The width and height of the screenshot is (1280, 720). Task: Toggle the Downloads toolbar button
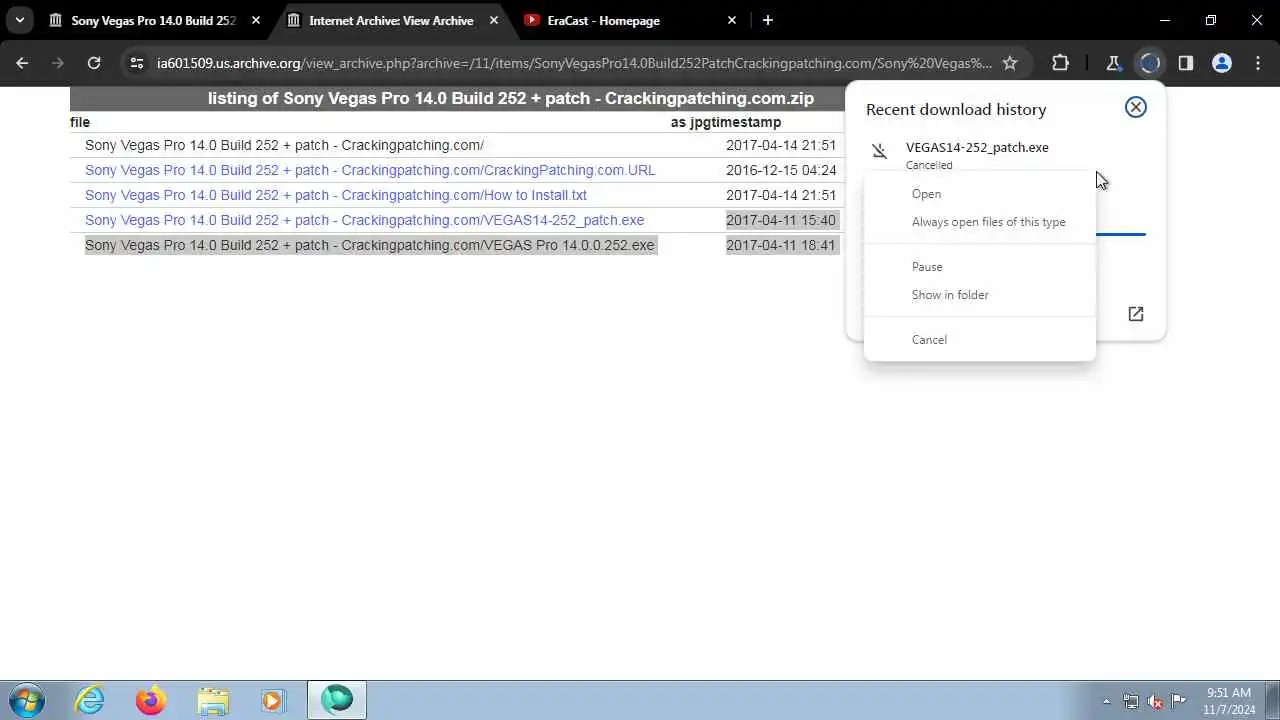pos(1149,63)
